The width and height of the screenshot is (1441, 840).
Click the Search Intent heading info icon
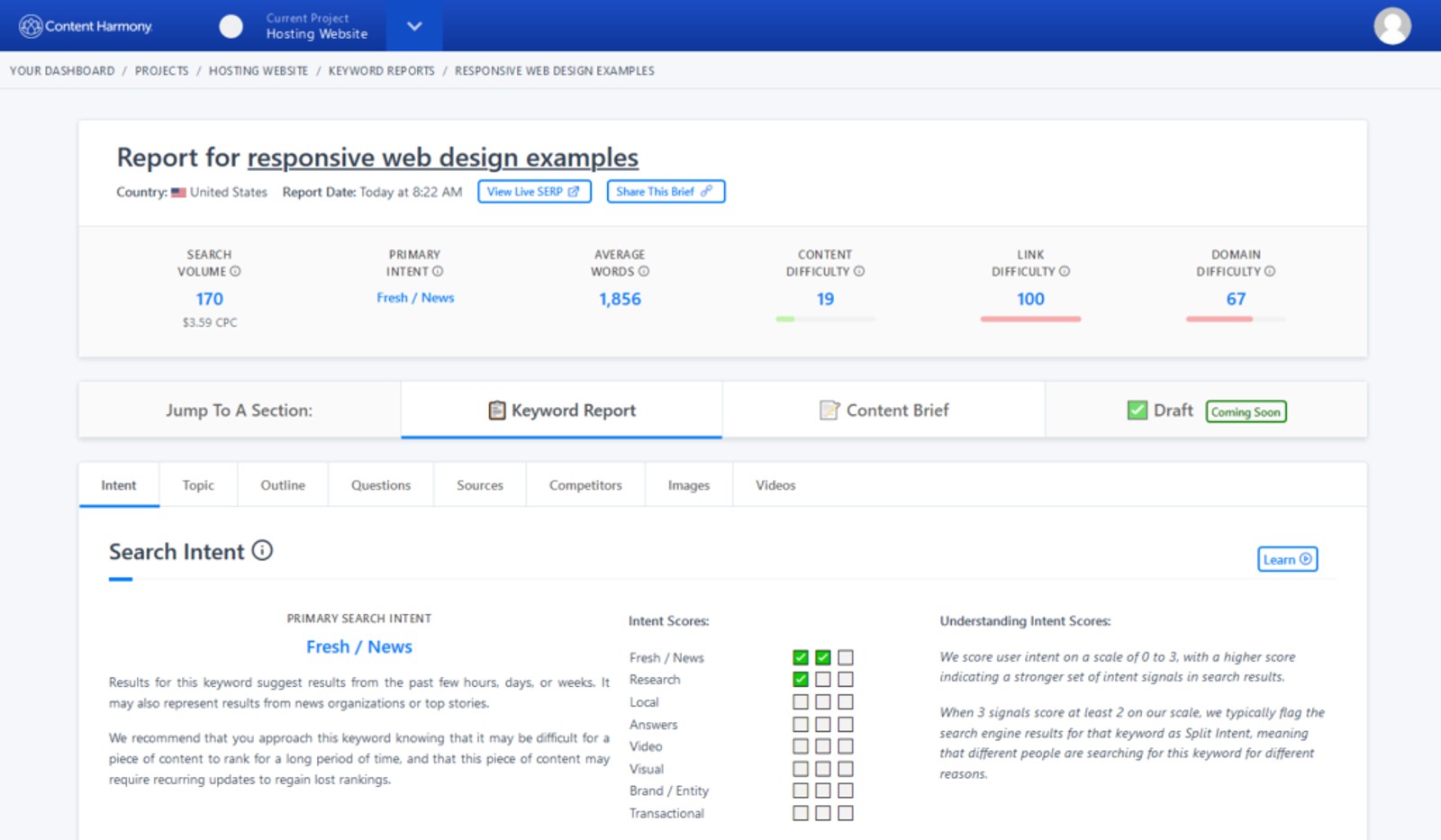point(262,550)
